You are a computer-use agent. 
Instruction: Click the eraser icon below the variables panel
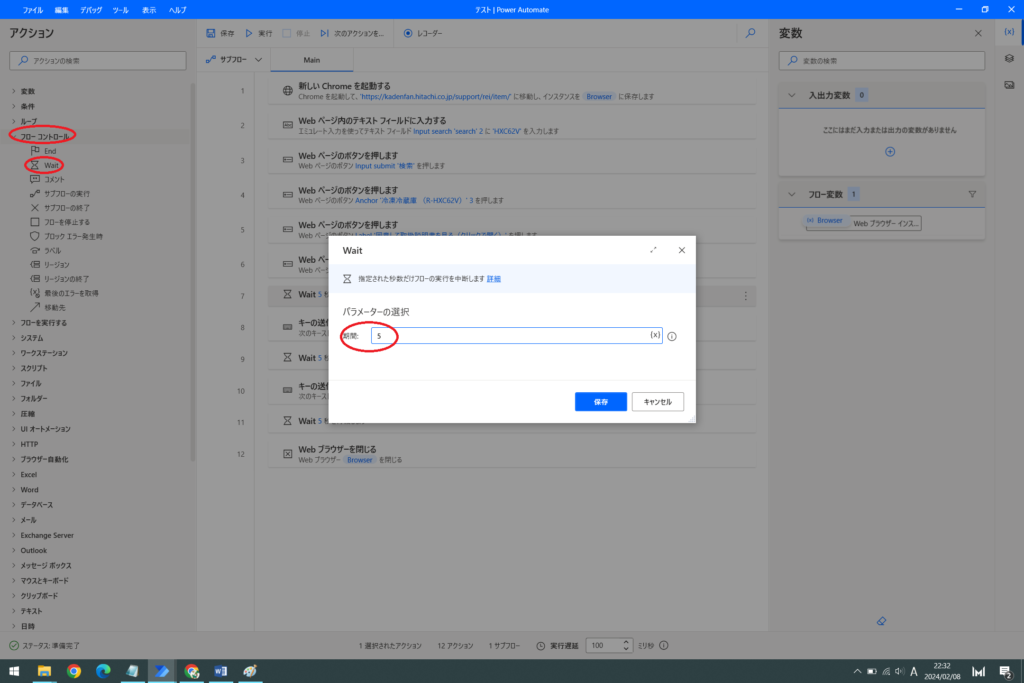[881, 620]
